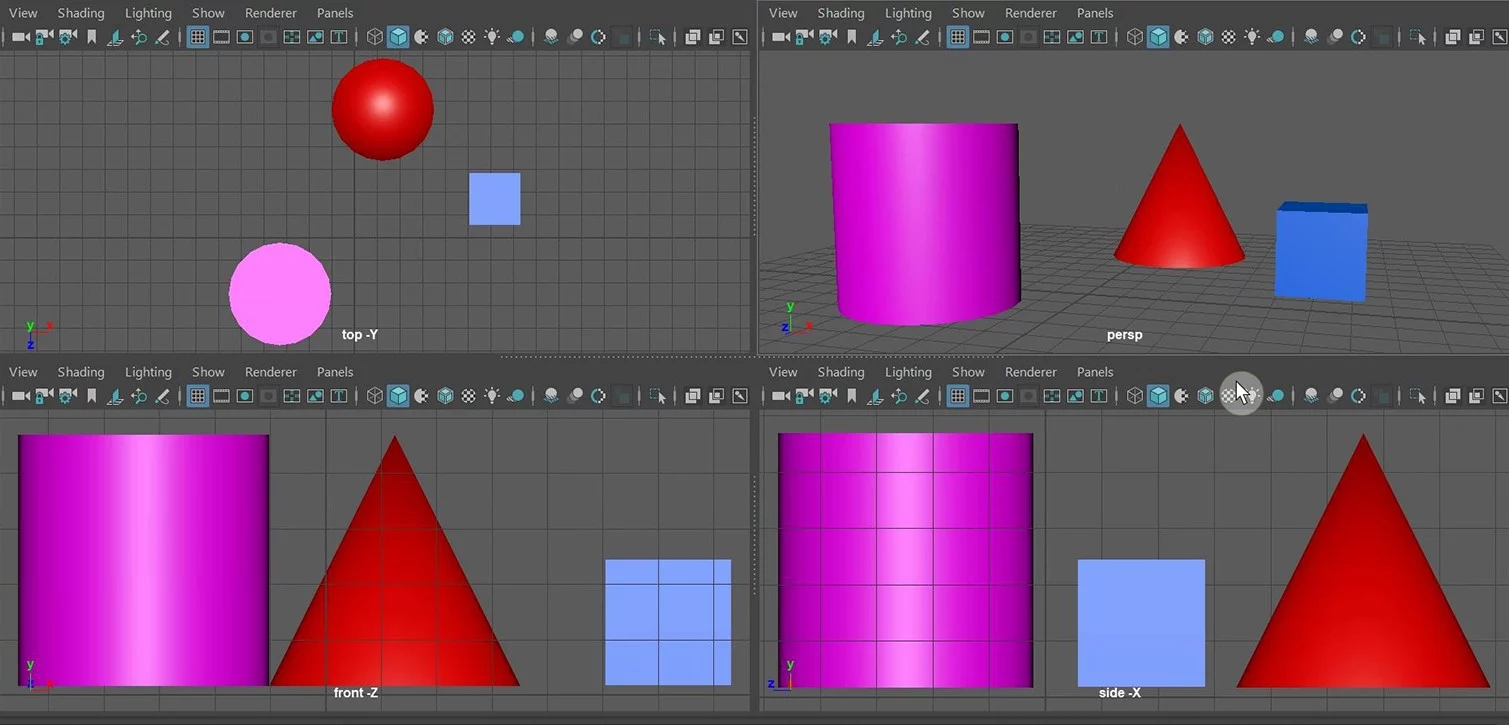Select the pink circle in top view
This screenshot has height=725, width=1509.
(280, 294)
